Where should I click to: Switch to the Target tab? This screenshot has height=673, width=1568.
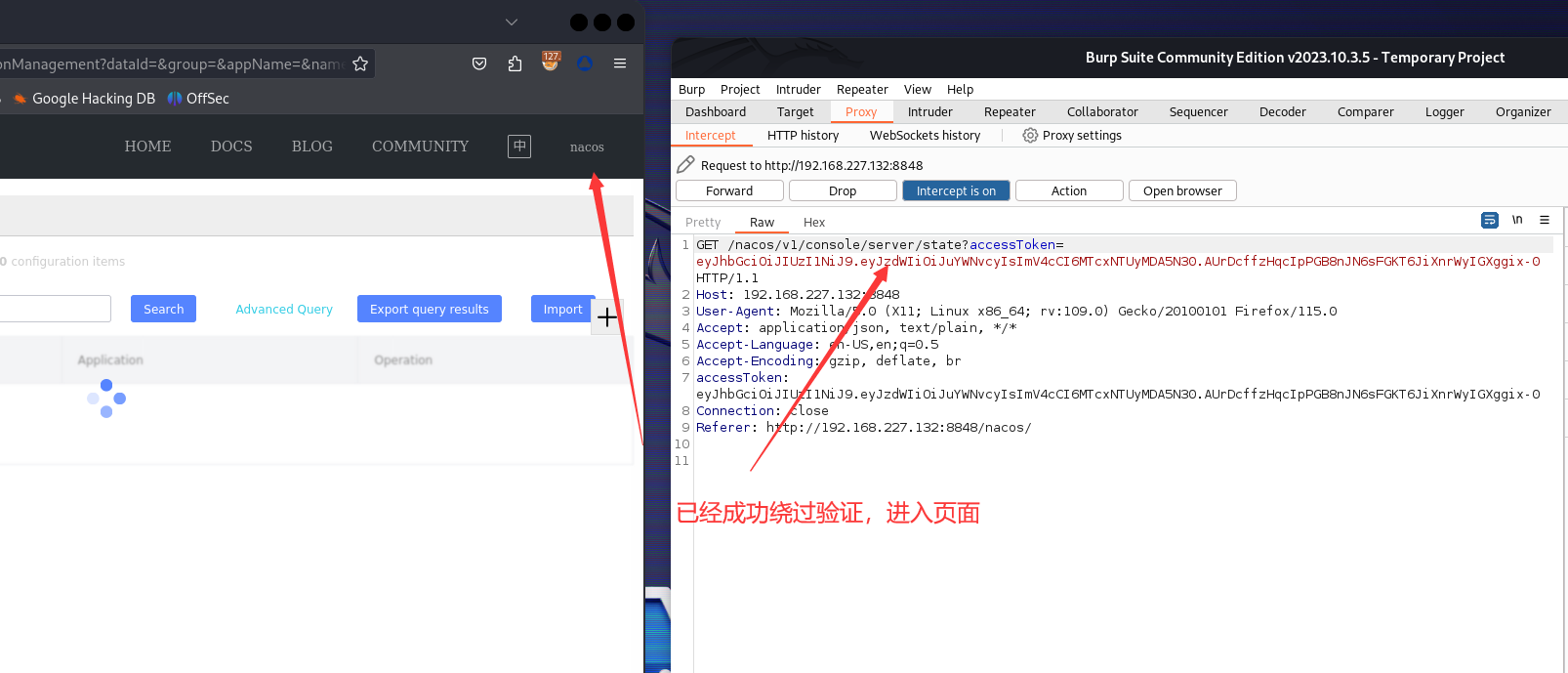[796, 112]
